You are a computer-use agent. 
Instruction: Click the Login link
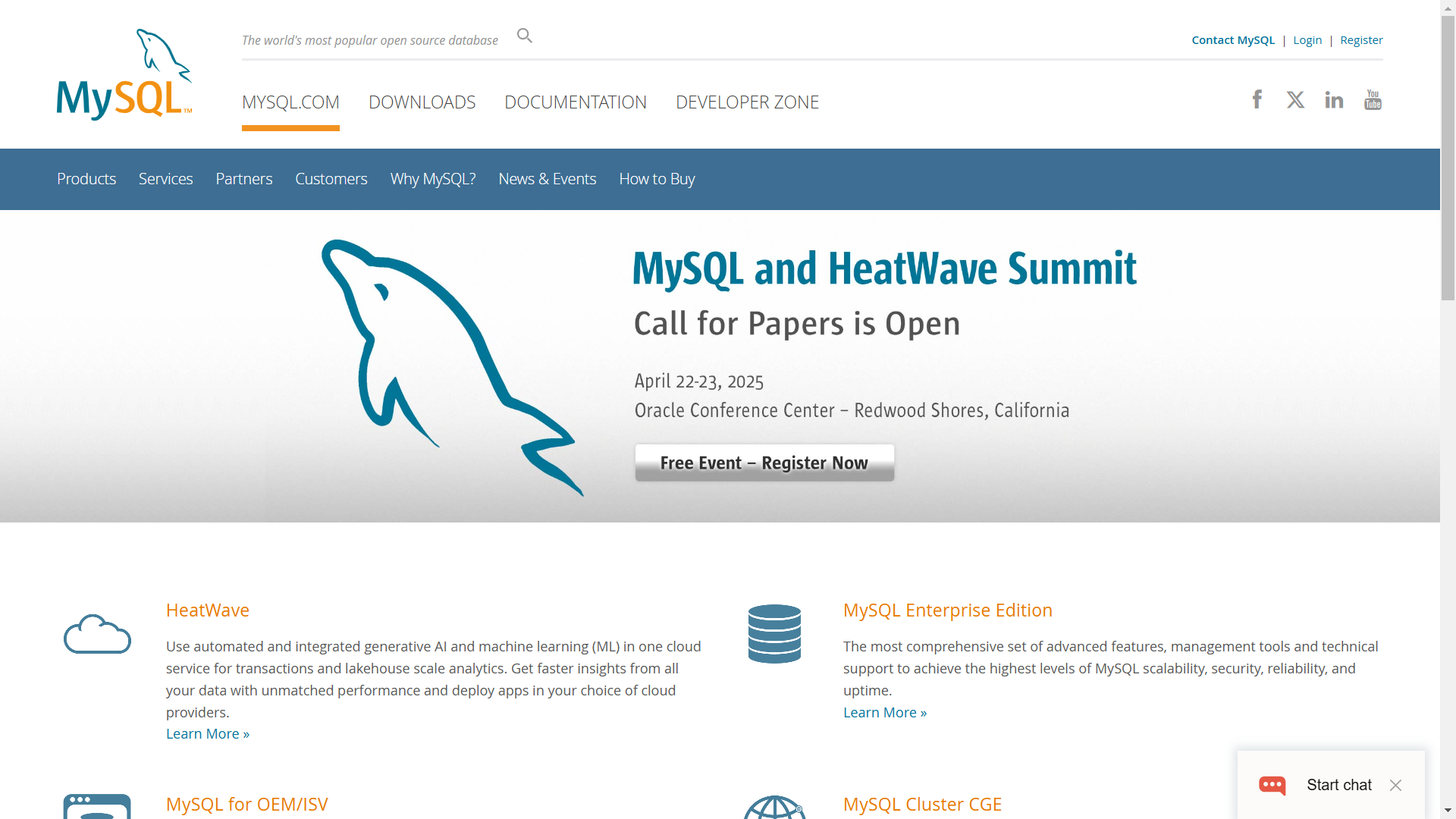[1307, 40]
